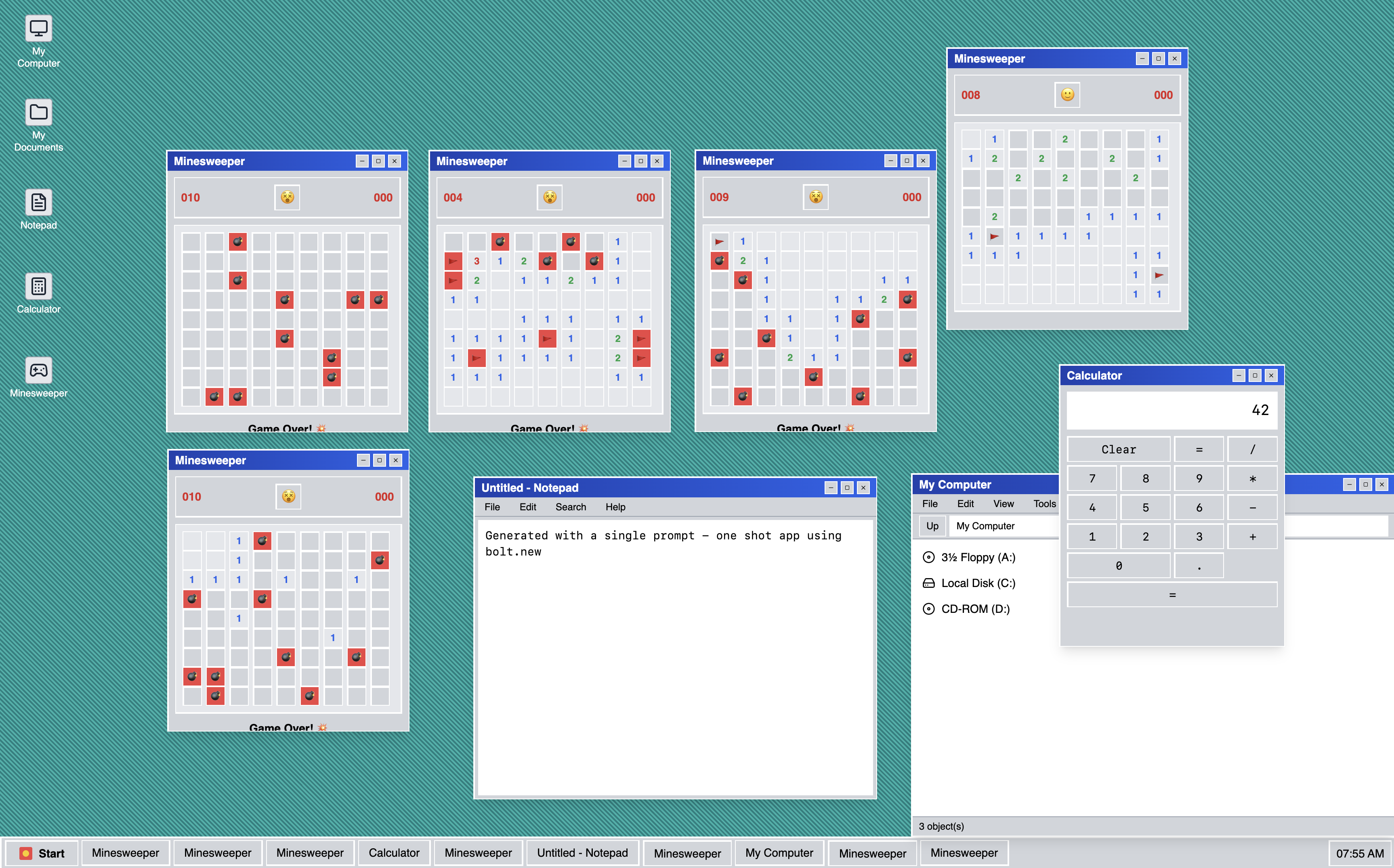Reset the Minesweeper game showing 009 counter
The width and height of the screenshot is (1394, 868).
[815, 197]
